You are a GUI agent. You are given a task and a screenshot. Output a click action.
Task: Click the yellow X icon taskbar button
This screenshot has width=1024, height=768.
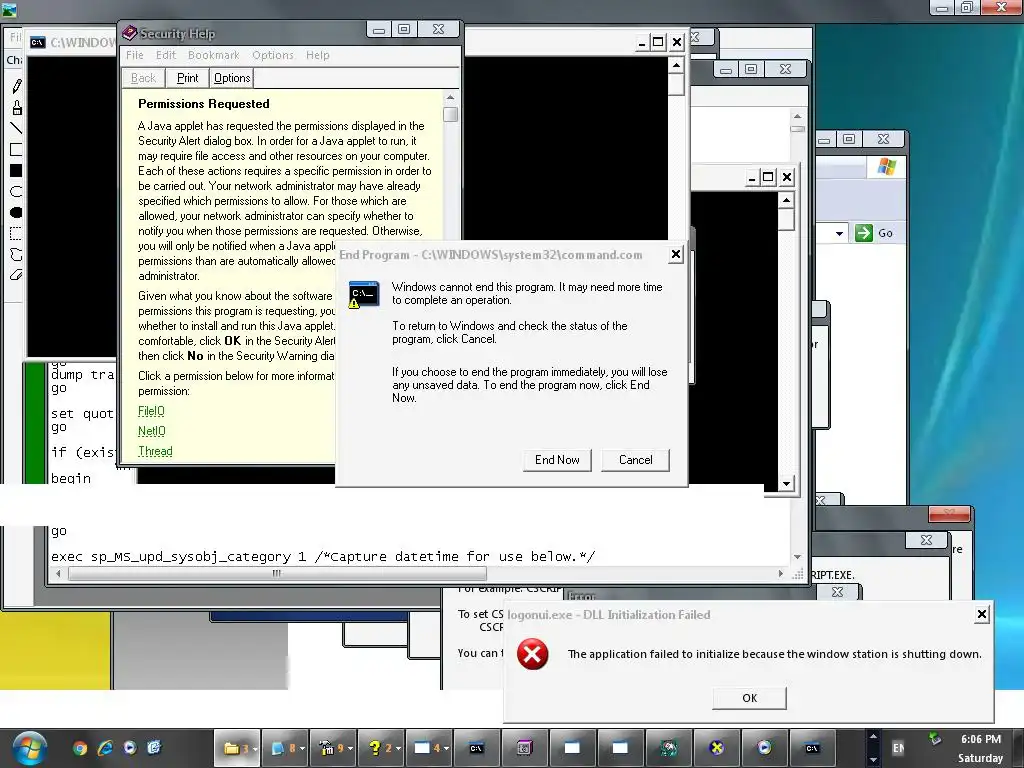pos(716,748)
